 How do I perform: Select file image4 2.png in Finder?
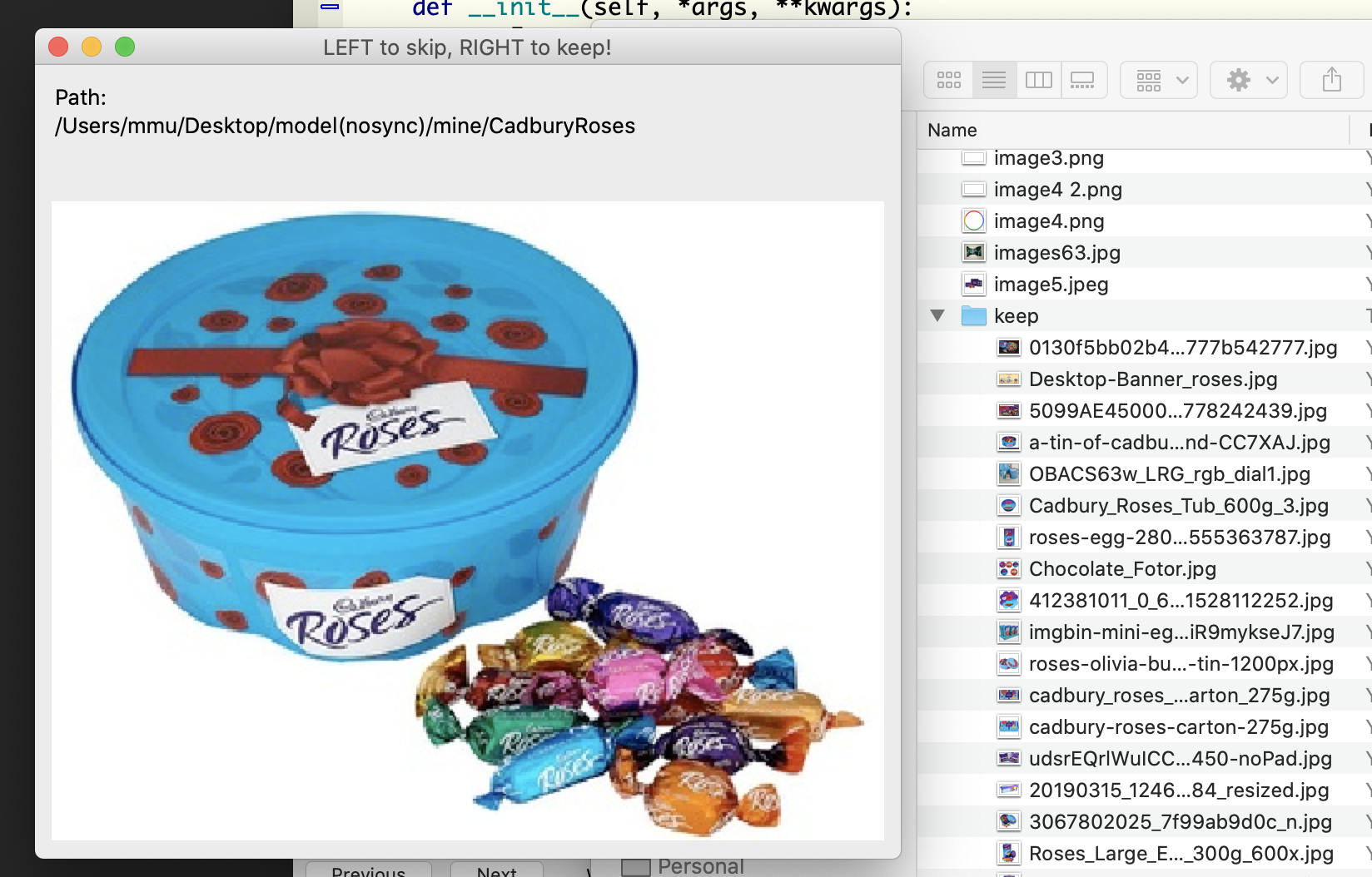[1057, 190]
